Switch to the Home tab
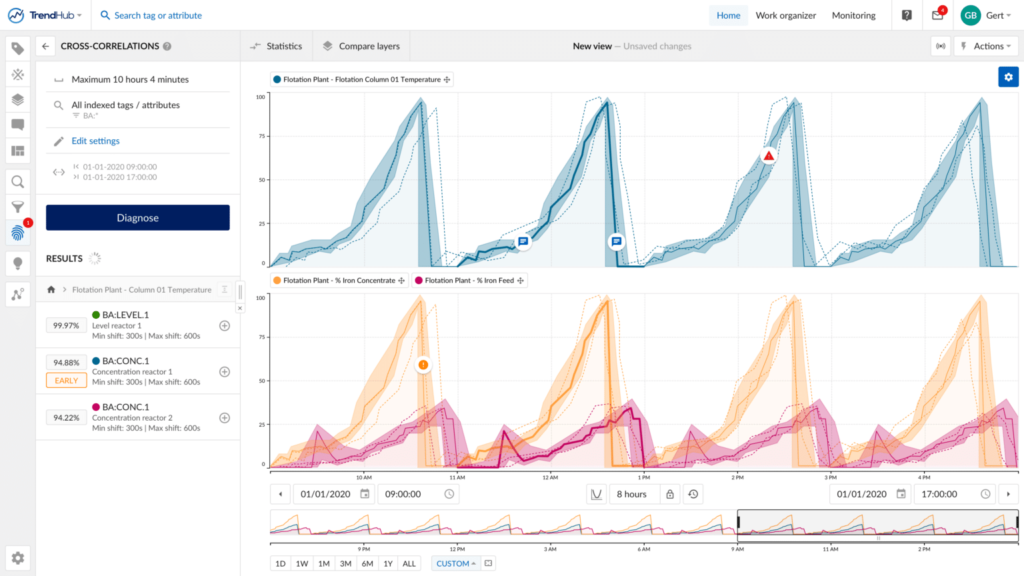The width and height of the screenshot is (1024, 576). [x=728, y=15]
